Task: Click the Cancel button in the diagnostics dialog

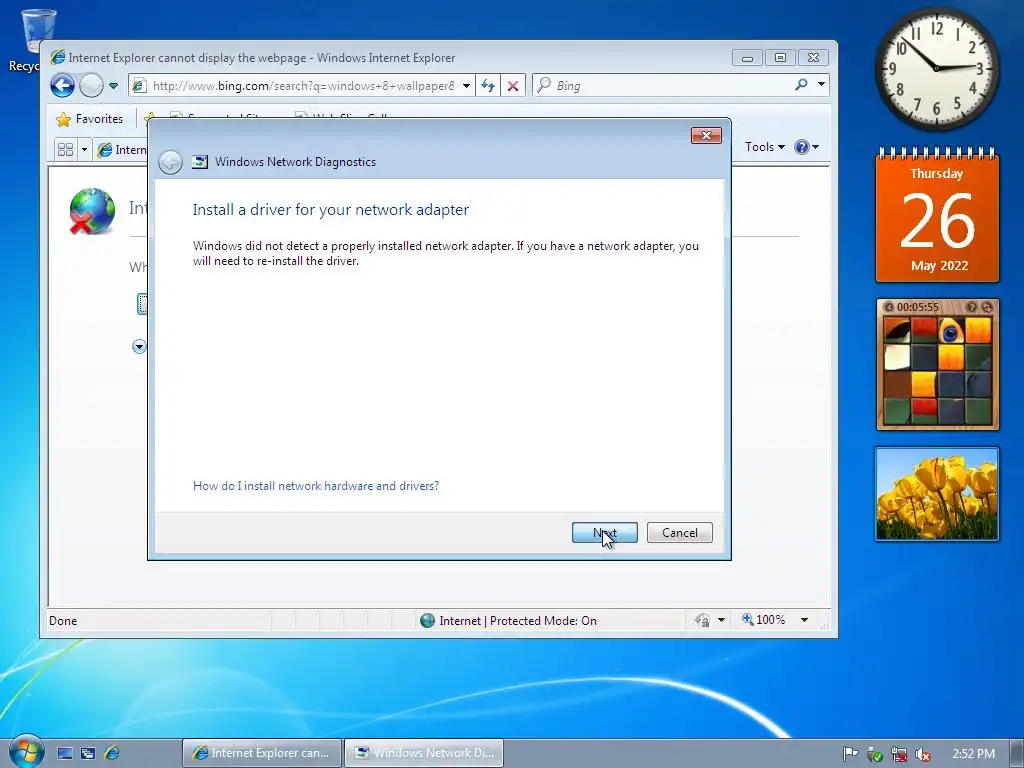Action: [x=679, y=532]
